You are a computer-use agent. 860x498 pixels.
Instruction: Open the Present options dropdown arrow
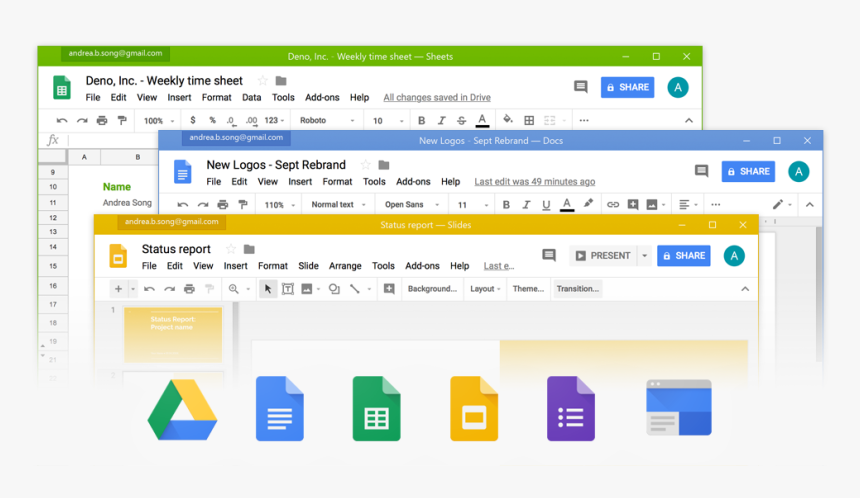(644, 256)
